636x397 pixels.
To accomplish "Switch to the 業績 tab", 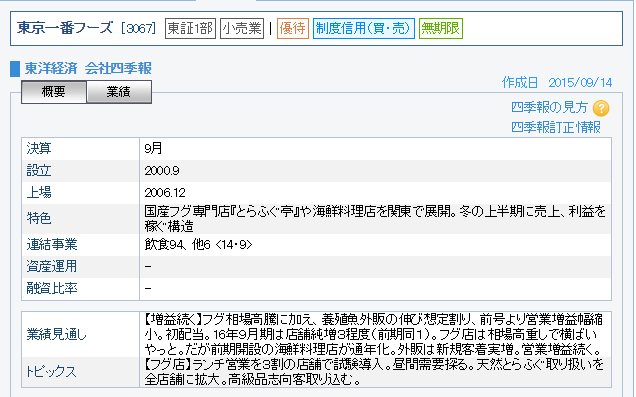I will pos(119,92).
